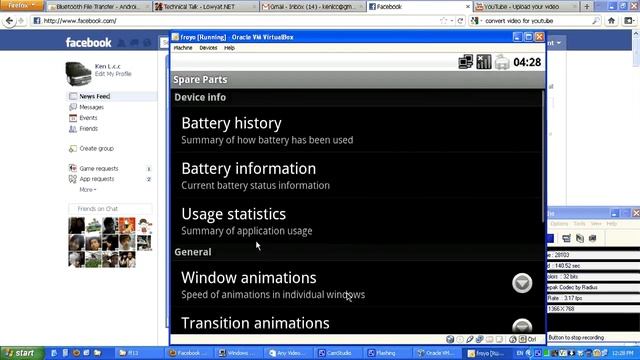Open CamStudio Tools menu
This screenshot has height=360, width=640.
[580, 224]
